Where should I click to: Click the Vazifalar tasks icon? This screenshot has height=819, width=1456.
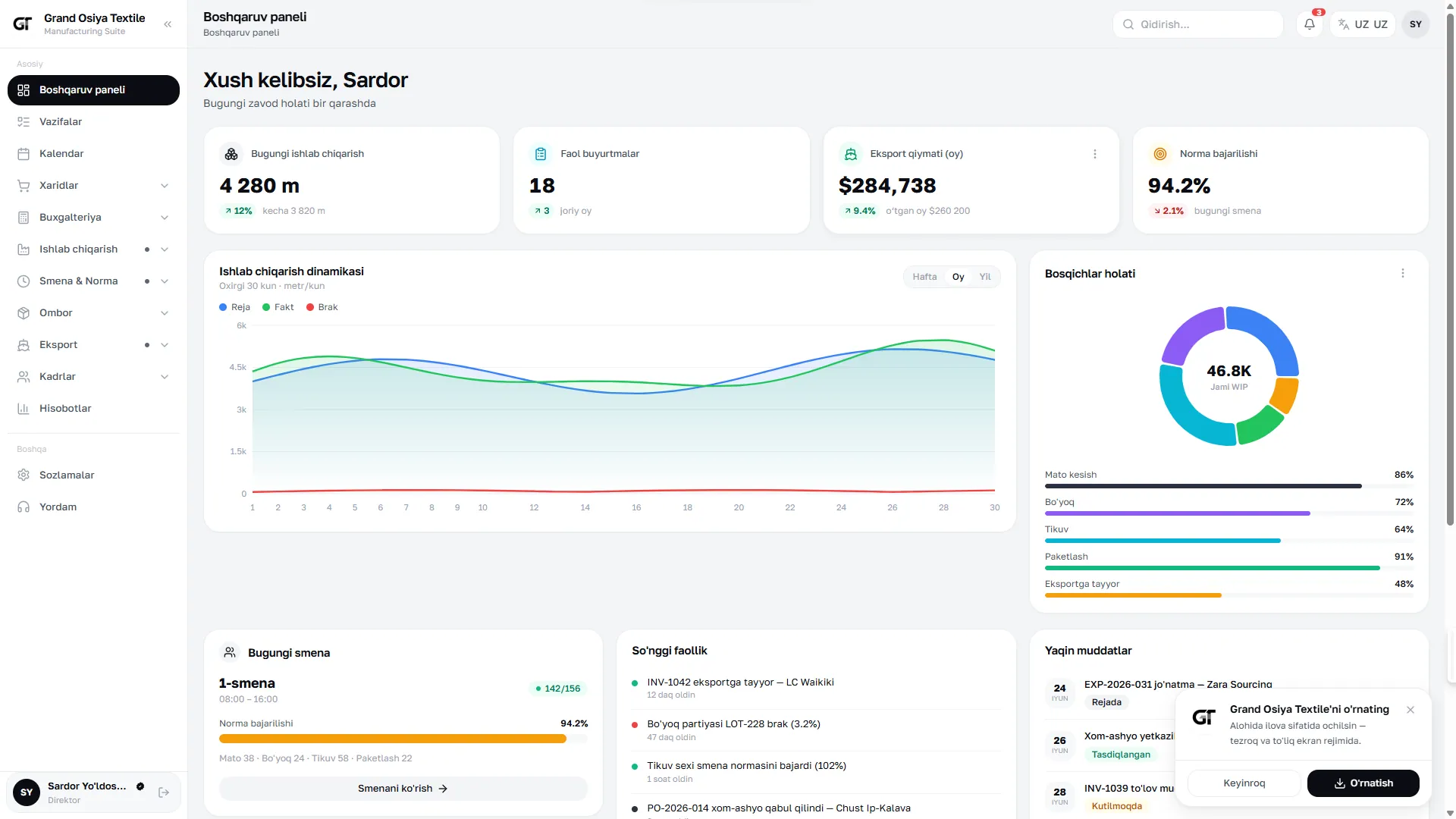24,121
